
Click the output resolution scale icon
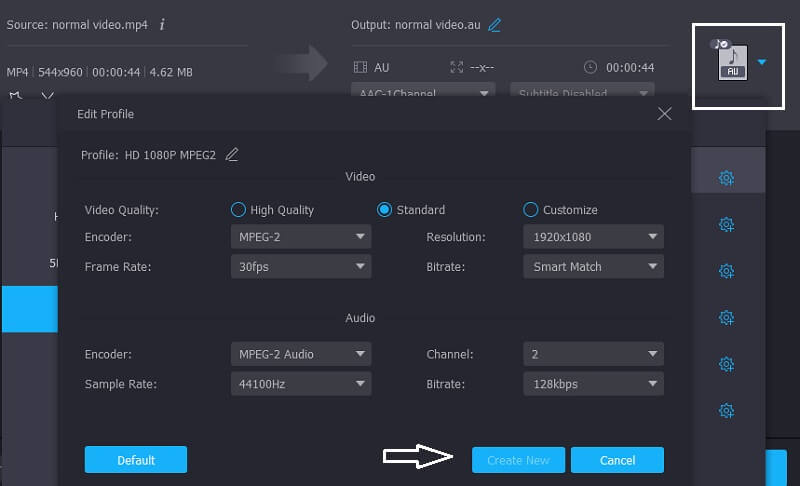click(457, 67)
